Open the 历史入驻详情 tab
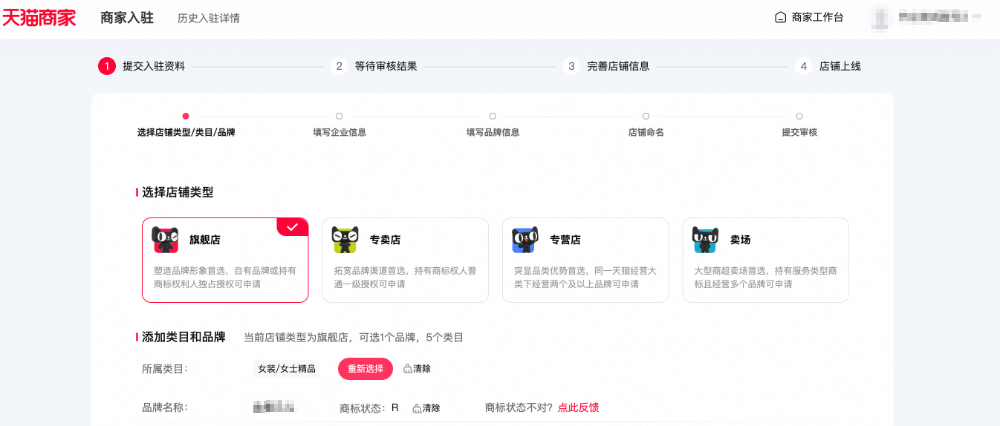Viewport: 1000px width, 426px height. (208, 18)
